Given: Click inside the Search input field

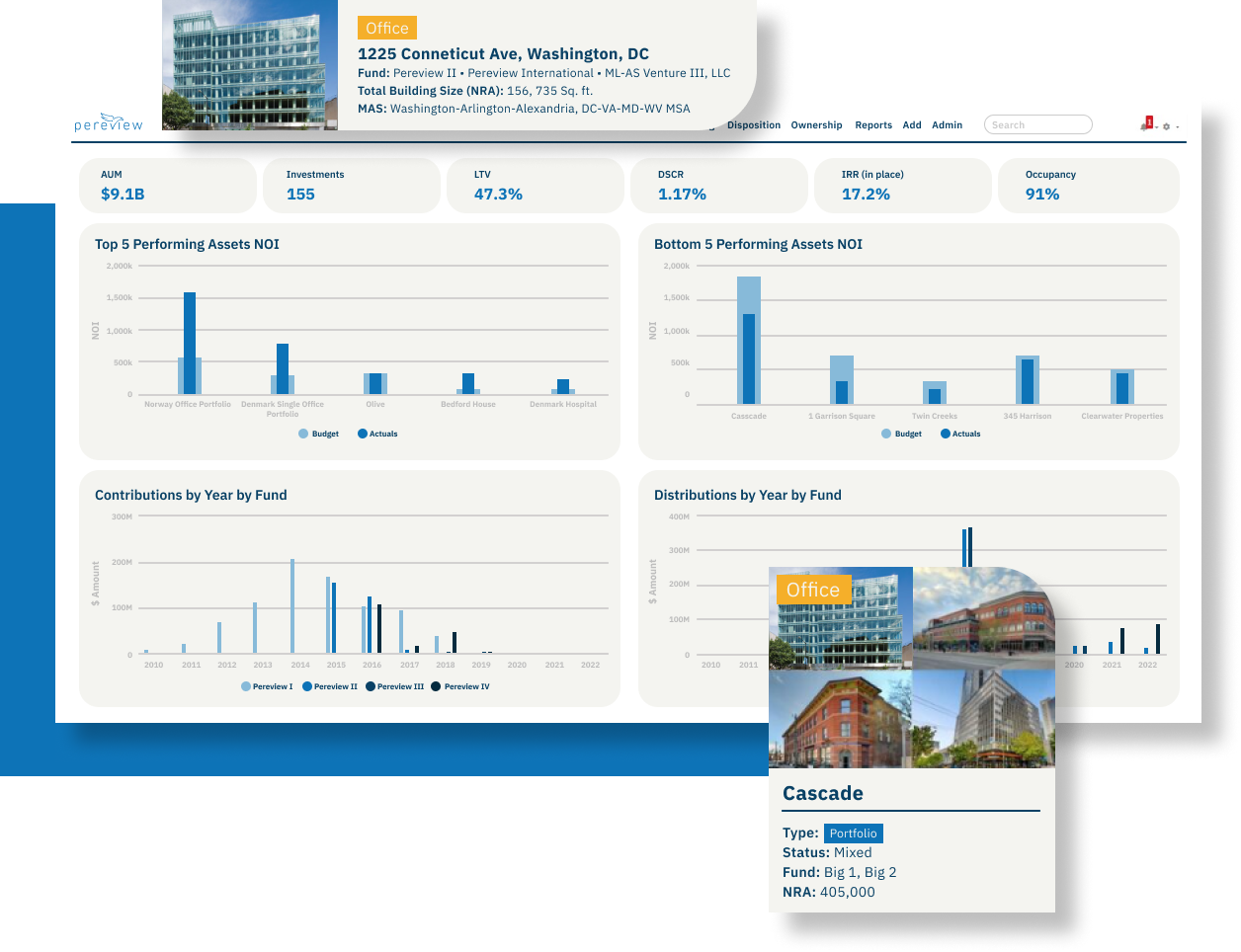Looking at the screenshot, I should 1037,123.
